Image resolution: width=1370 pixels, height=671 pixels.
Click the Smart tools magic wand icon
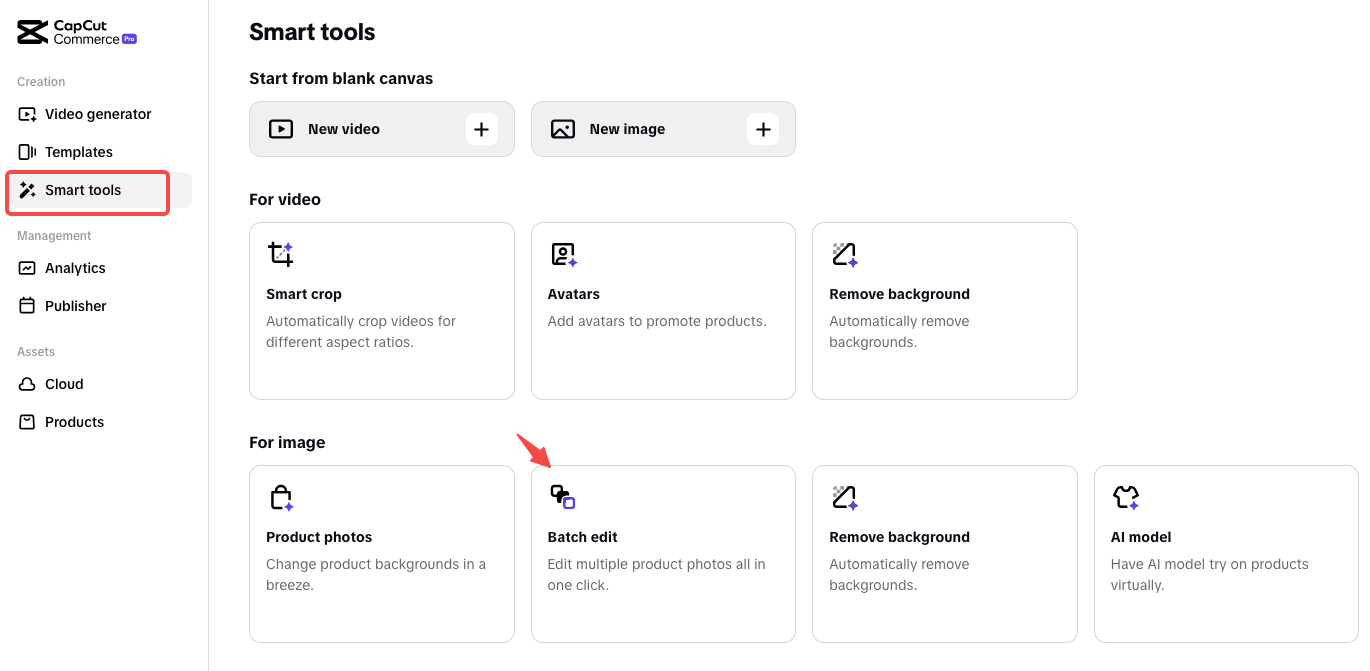[28, 190]
